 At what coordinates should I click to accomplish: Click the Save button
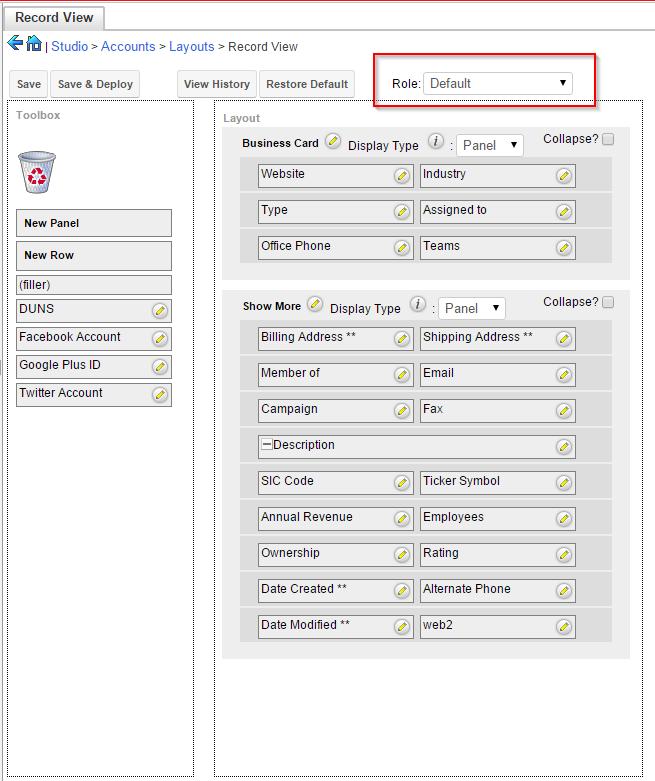click(x=29, y=84)
